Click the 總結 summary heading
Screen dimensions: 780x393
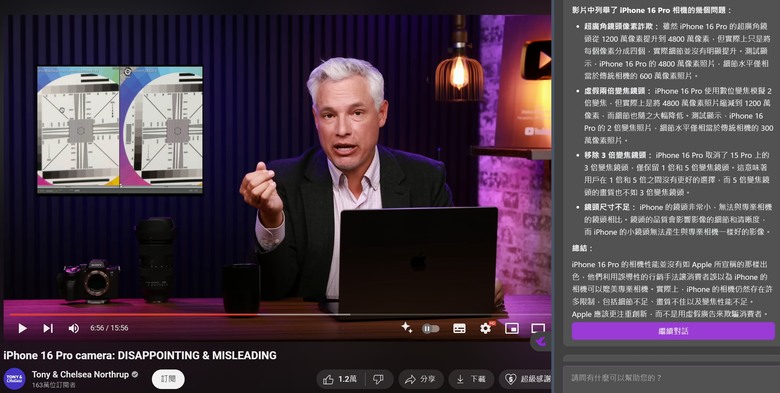(x=582, y=248)
